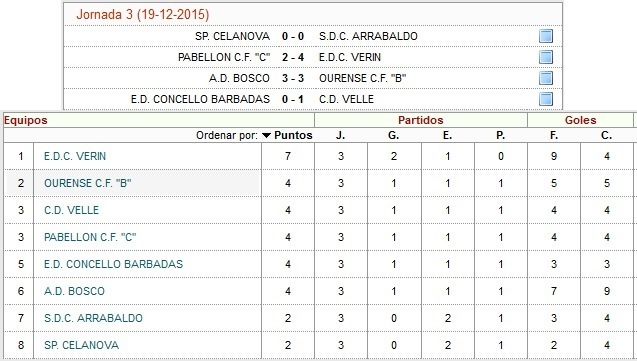Screen dimensions: 637x361
Task: Open C.D. VELLE team link
Action: coord(72,210)
